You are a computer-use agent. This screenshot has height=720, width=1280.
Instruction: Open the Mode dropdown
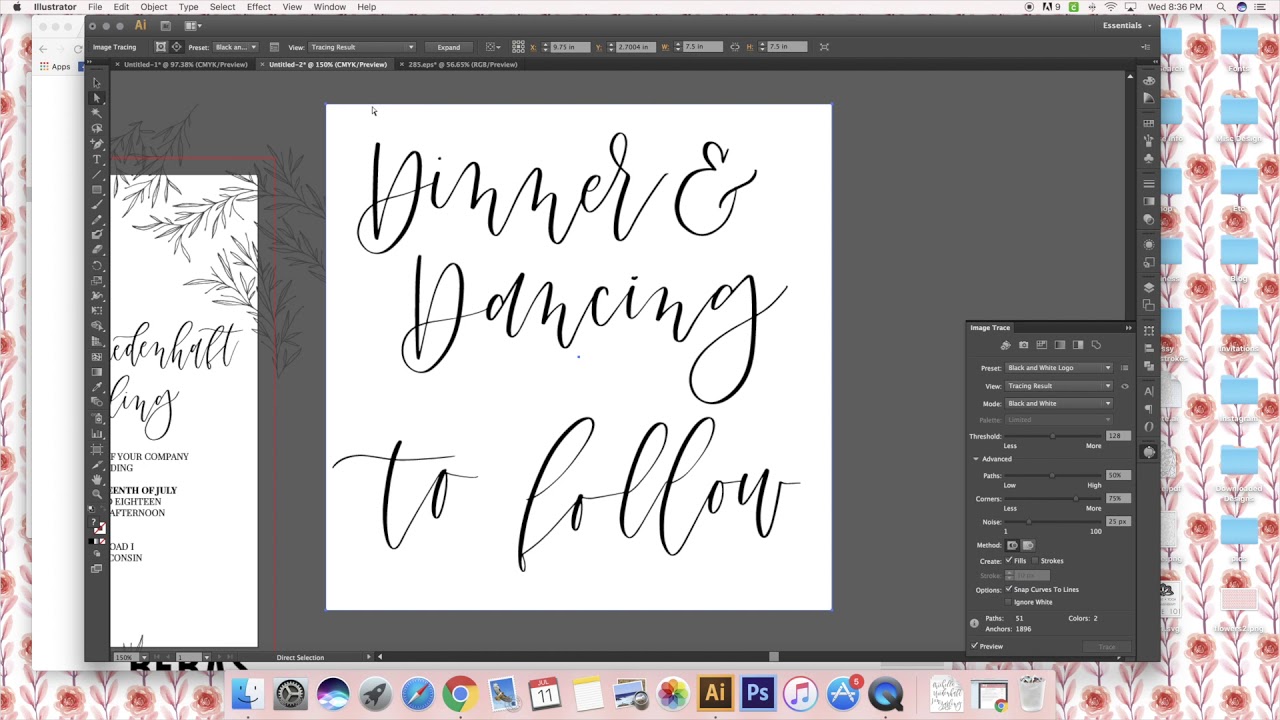1059,404
